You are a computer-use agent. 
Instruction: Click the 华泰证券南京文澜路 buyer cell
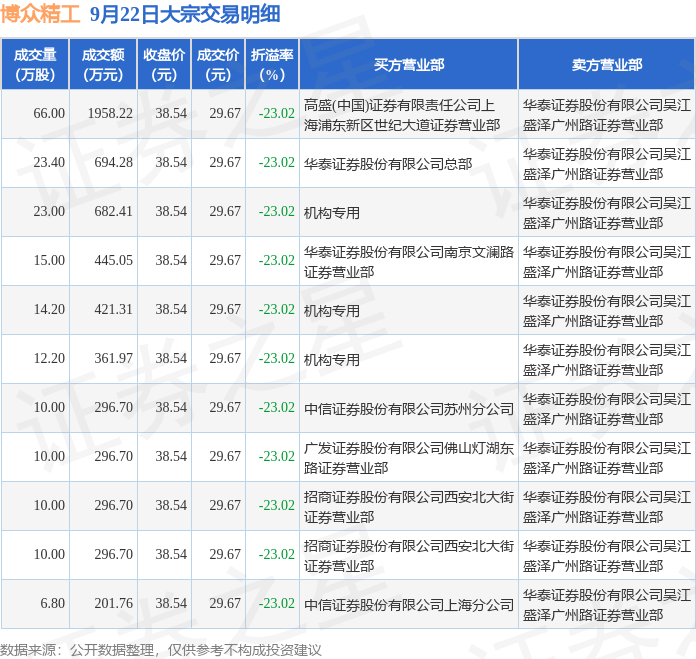408,261
